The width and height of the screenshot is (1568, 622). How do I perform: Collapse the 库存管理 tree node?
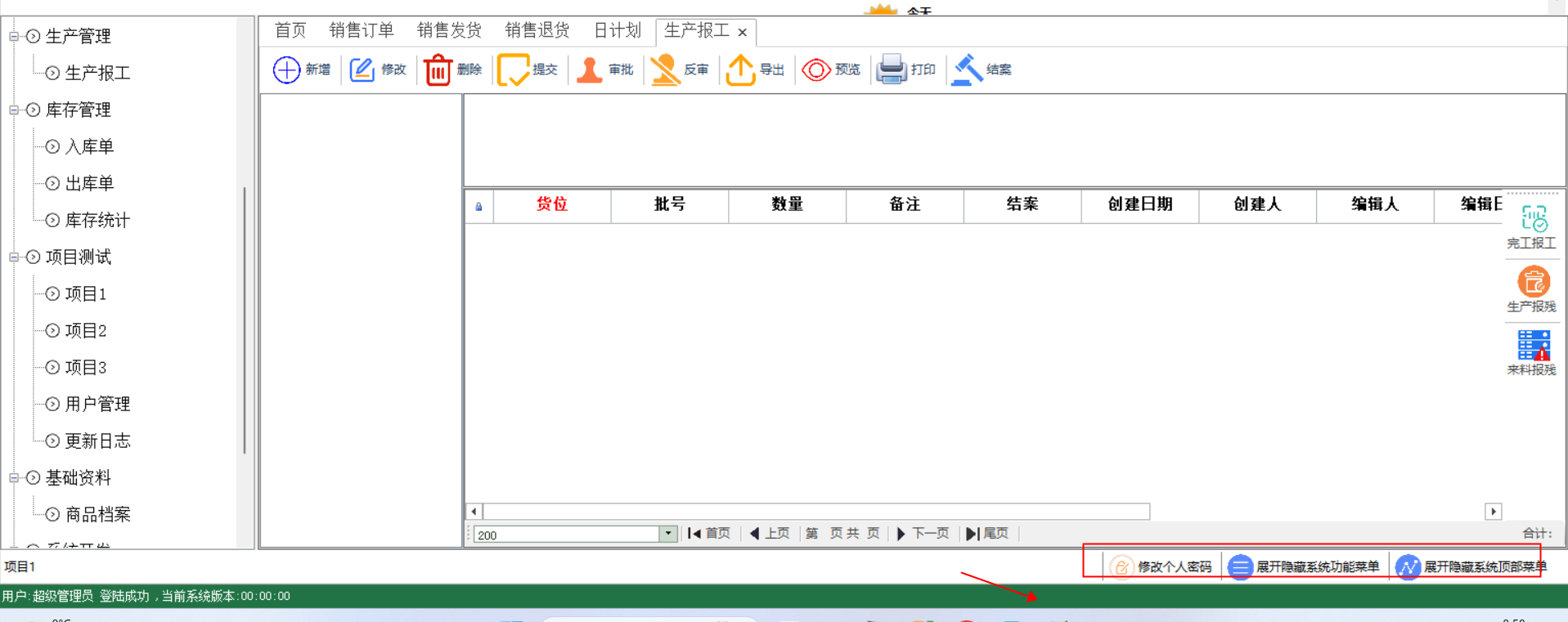tap(14, 110)
